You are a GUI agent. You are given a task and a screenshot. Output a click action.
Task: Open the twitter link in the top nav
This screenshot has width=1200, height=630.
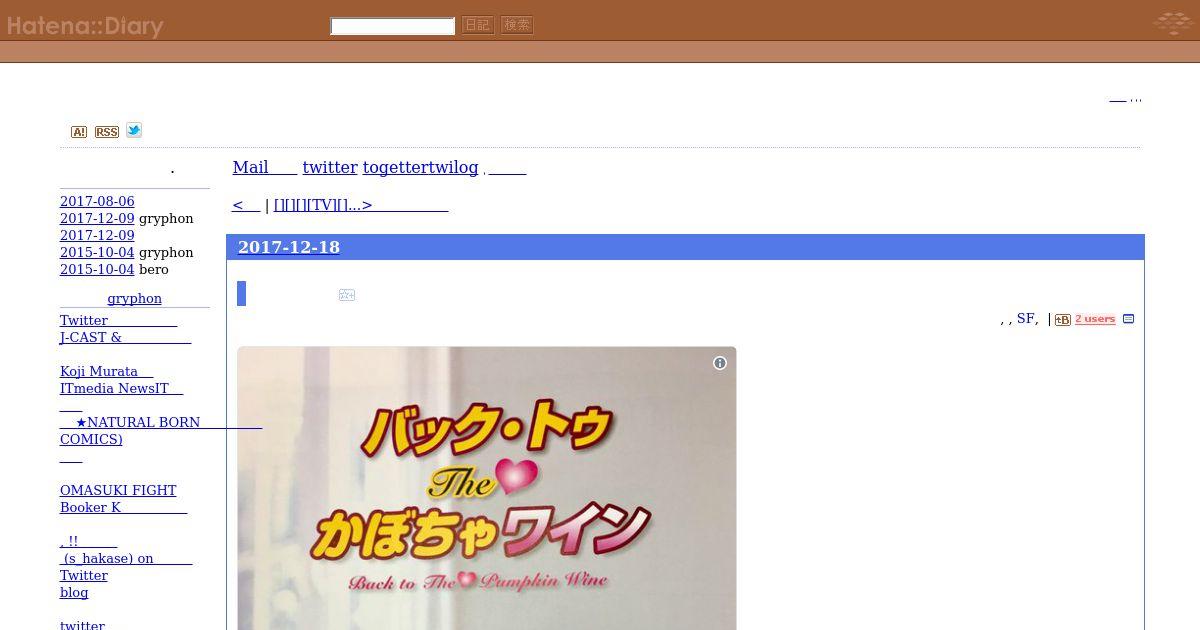[x=330, y=167]
